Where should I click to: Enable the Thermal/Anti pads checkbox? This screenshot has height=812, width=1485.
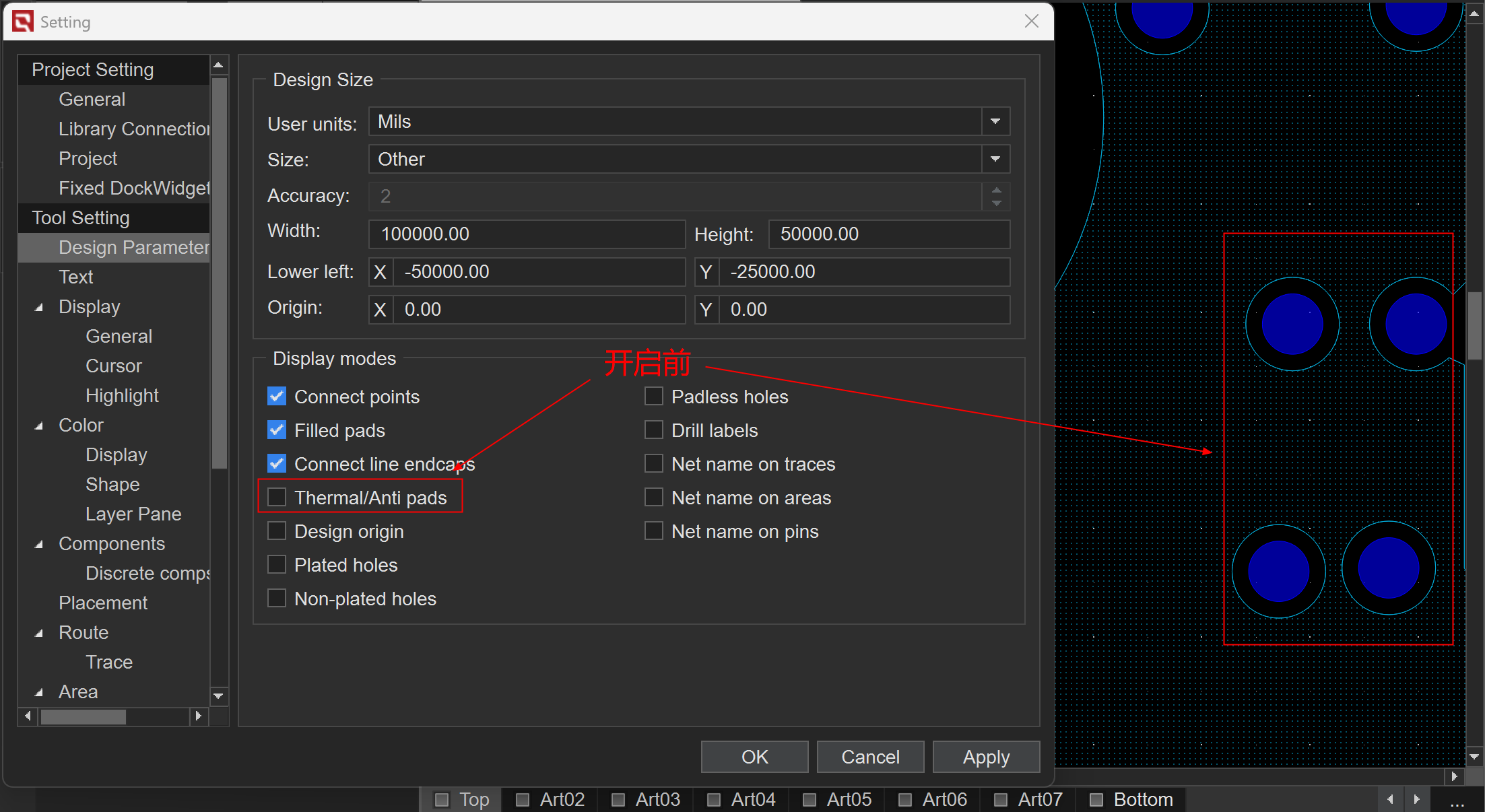(x=277, y=498)
